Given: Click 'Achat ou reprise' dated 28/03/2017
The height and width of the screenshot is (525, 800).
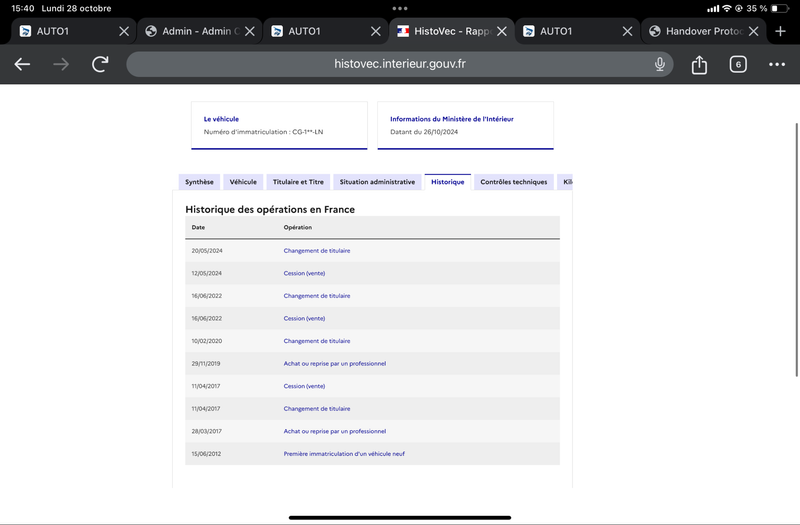Looking at the screenshot, I should point(335,431).
